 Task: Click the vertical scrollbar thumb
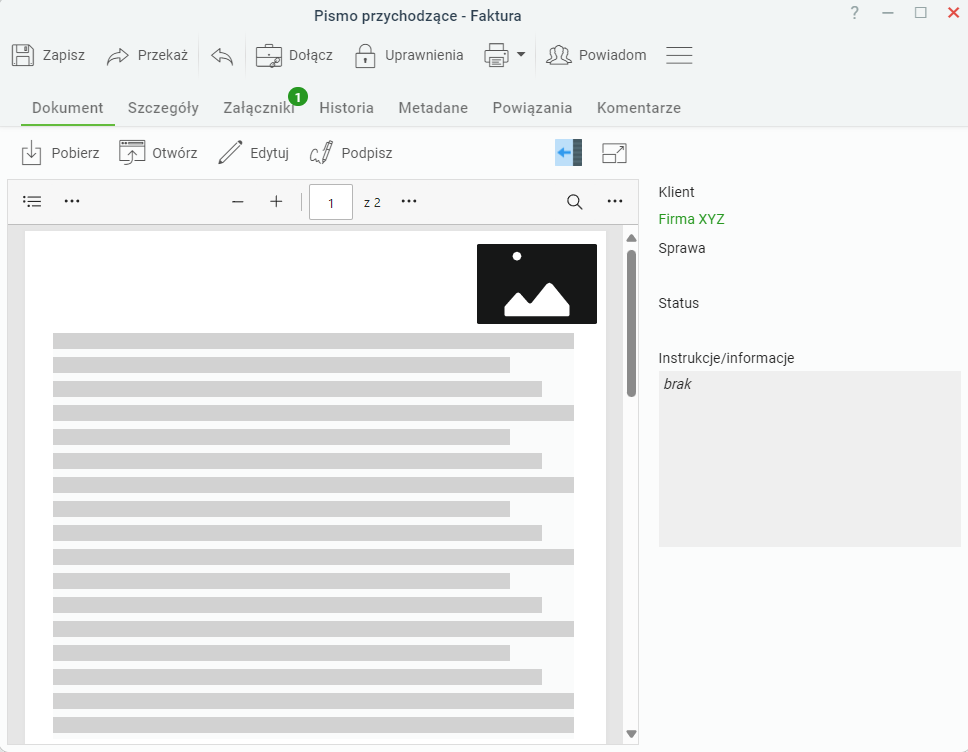631,324
